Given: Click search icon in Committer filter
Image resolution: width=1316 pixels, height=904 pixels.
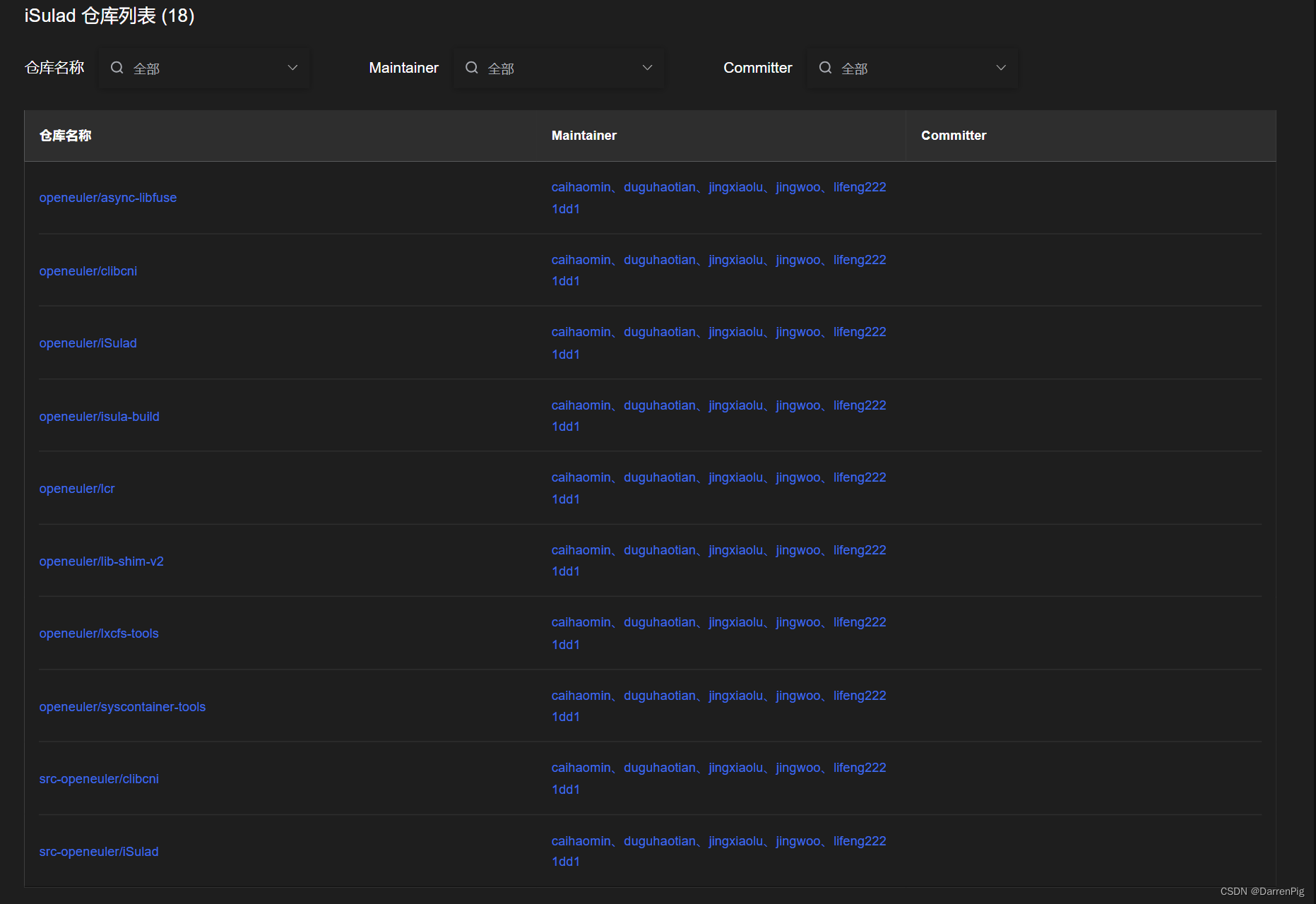Looking at the screenshot, I should [825, 68].
